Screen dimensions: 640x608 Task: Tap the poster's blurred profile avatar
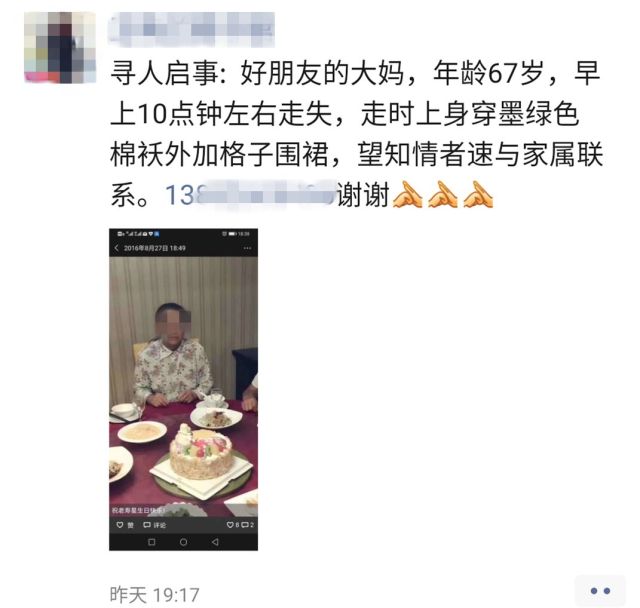60,47
